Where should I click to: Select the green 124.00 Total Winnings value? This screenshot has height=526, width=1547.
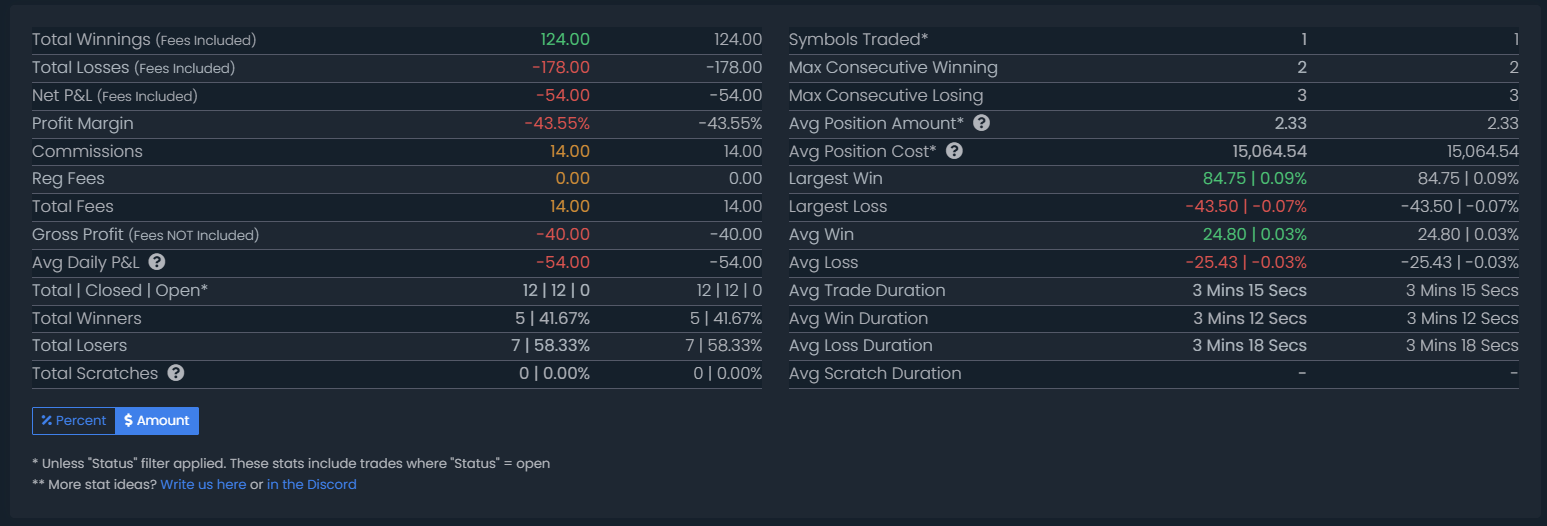(565, 40)
